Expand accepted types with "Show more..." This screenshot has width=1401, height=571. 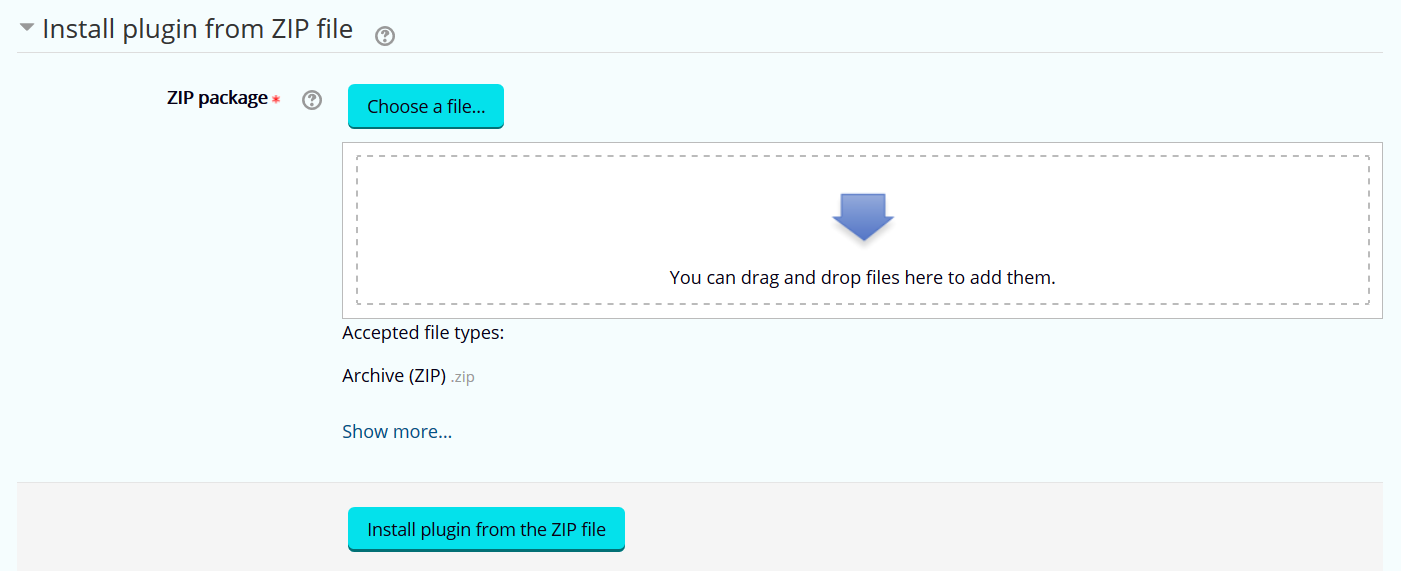(x=397, y=432)
